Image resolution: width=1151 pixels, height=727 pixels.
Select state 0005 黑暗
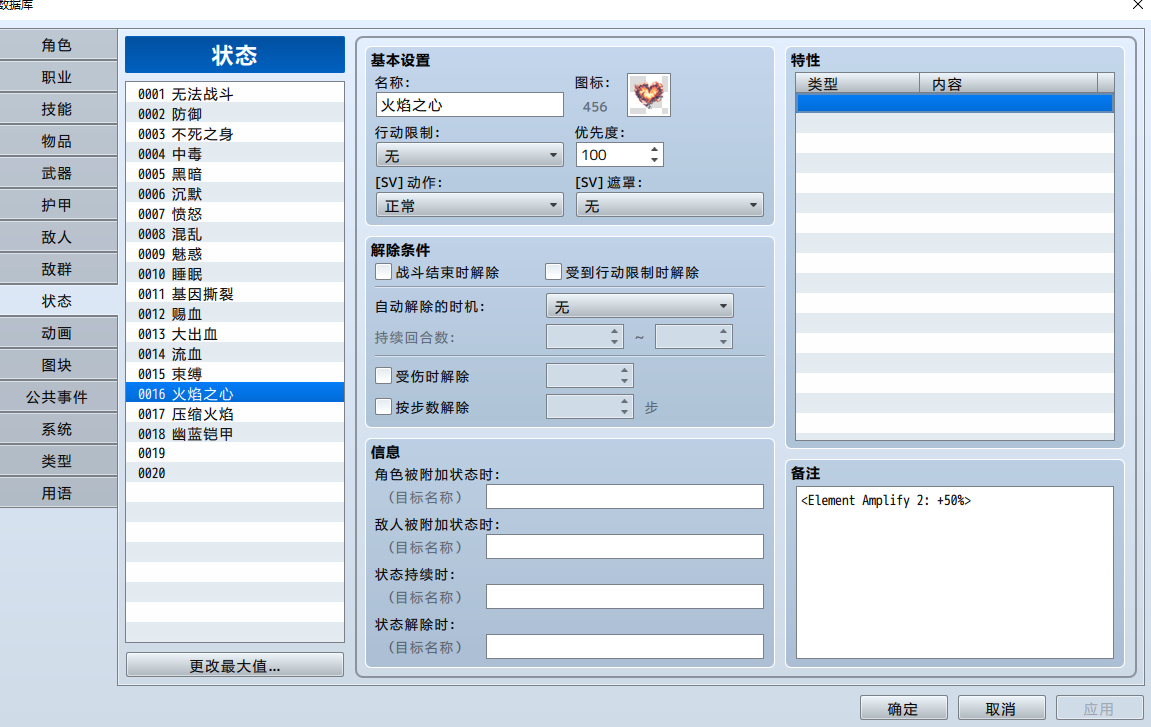point(234,174)
